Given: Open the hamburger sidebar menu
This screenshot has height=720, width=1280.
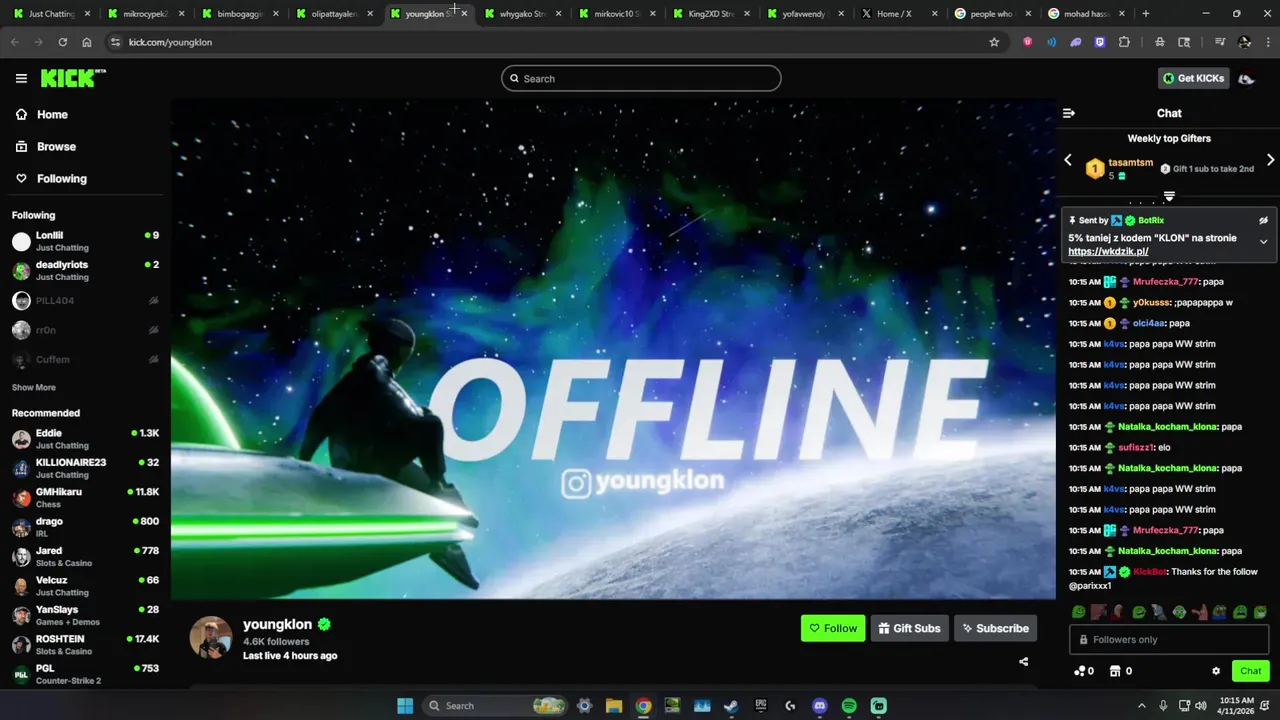Looking at the screenshot, I should point(21,78).
